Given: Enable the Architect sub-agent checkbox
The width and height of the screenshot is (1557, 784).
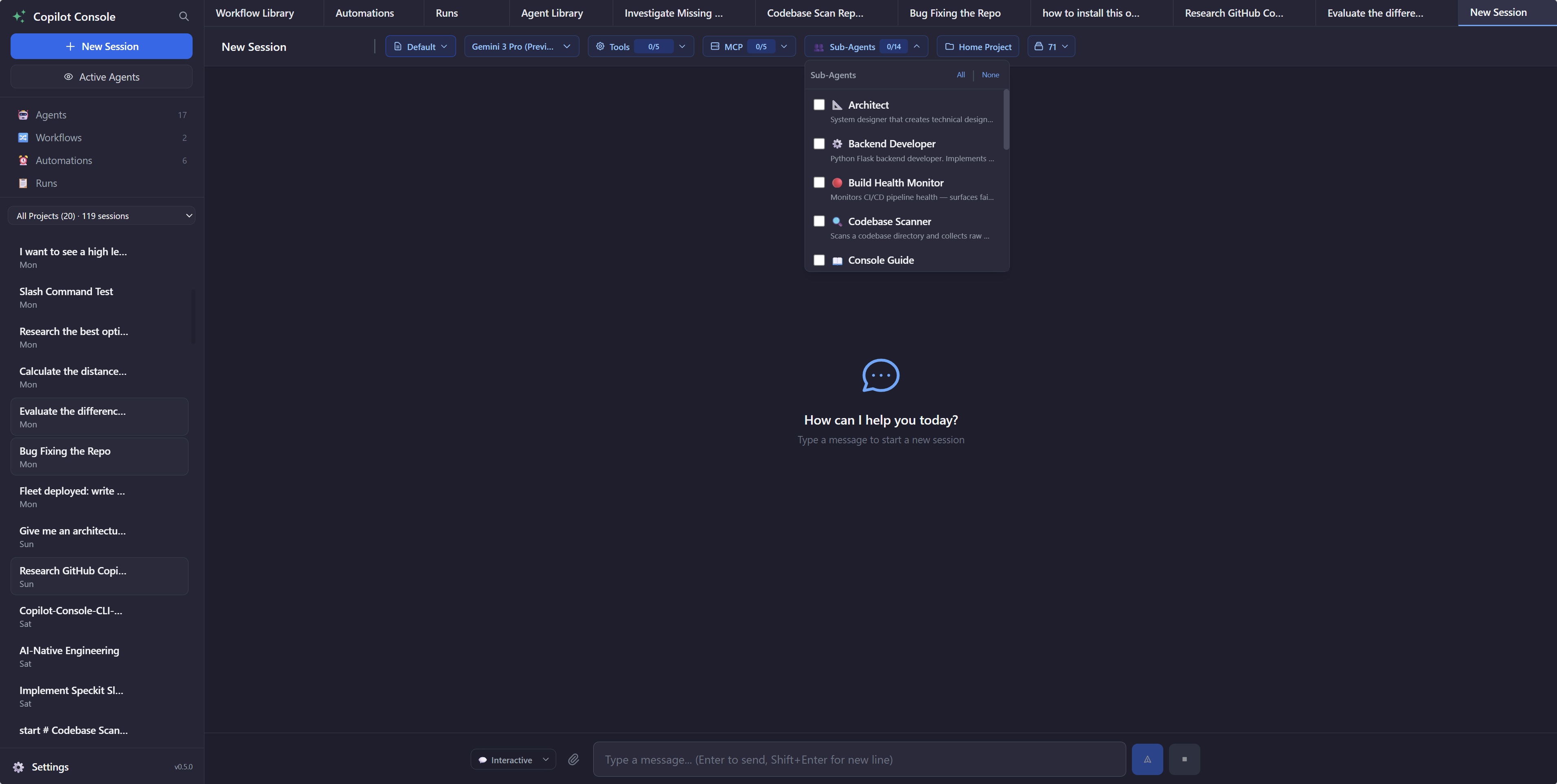Looking at the screenshot, I should click(819, 105).
